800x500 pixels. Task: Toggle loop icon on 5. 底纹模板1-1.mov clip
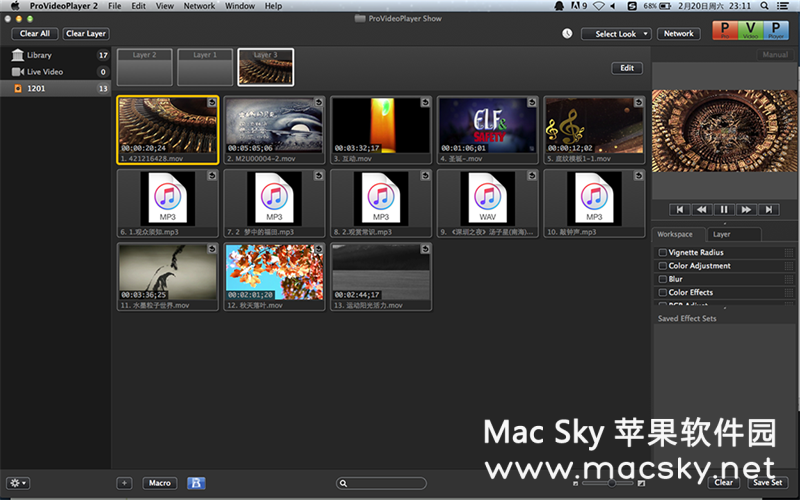pyautogui.click(x=638, y=103)
